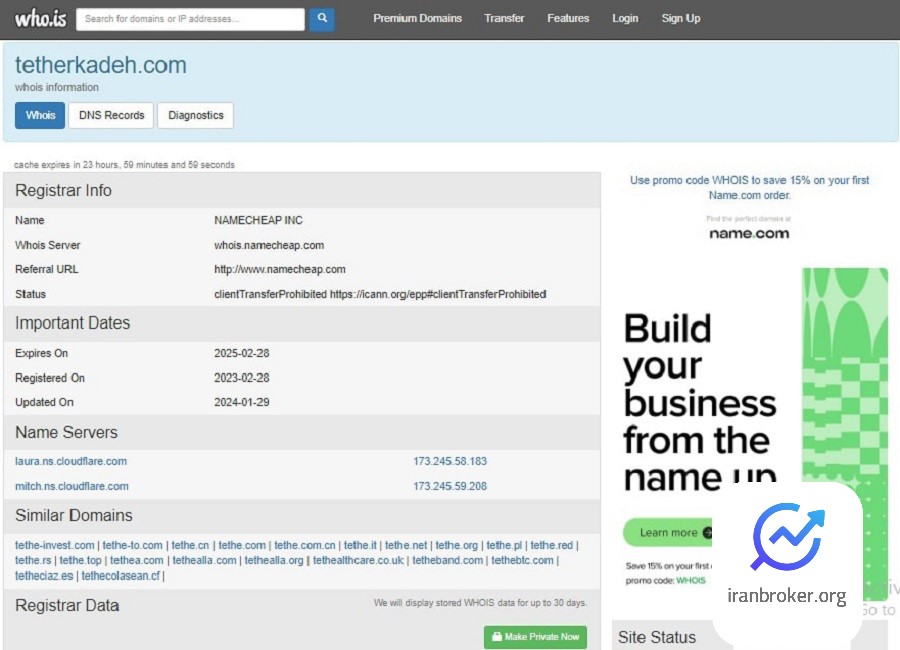Open IP address 173.245.58.183

[450, 461]
